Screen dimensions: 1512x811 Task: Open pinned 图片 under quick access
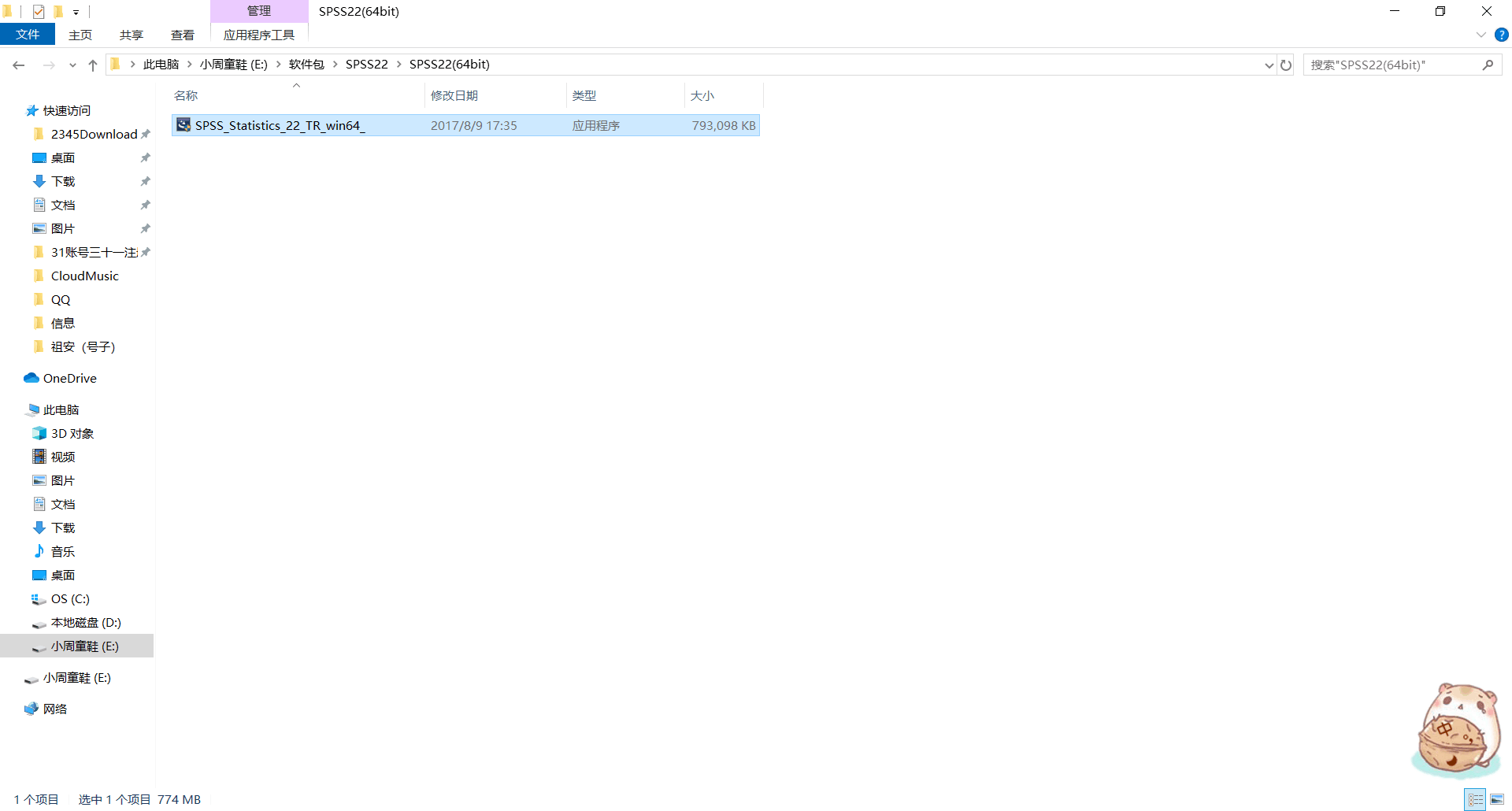click(63, 229)
